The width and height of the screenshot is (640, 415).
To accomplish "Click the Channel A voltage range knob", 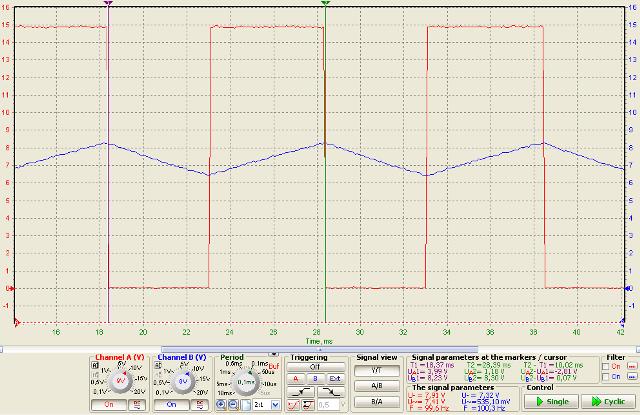I will (120, 381).
